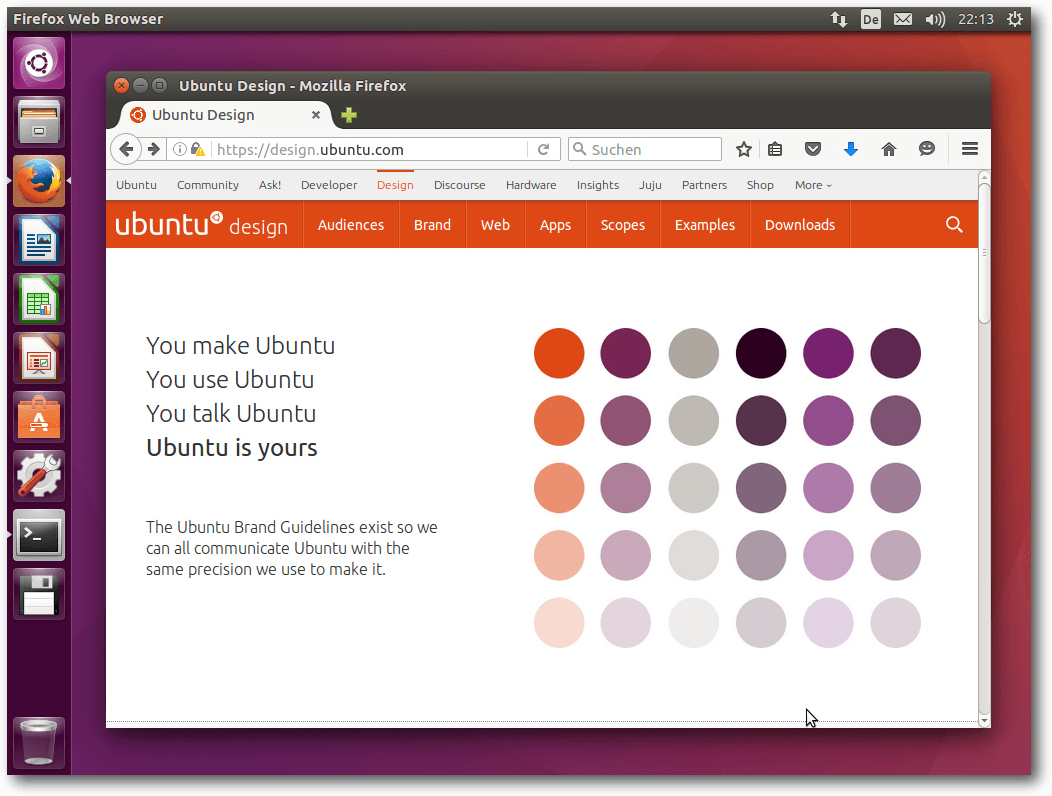
Task: Bookmark this page with the star
Action: click(743, 149)
